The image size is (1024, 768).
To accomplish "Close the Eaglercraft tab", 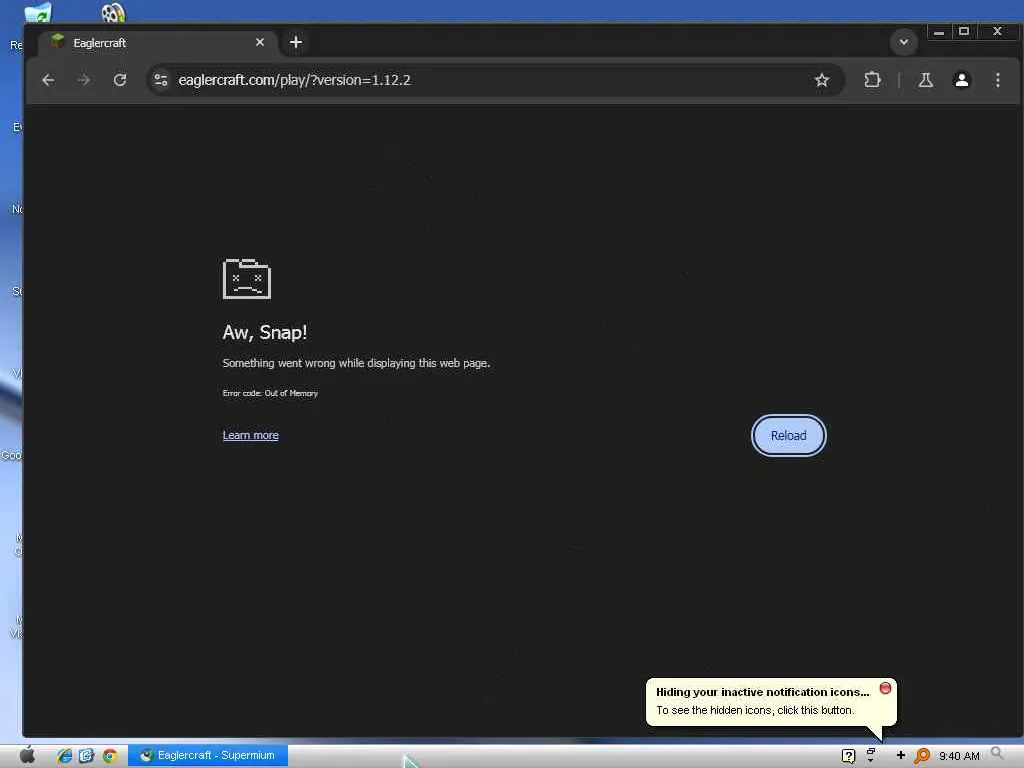I will 260,42.
